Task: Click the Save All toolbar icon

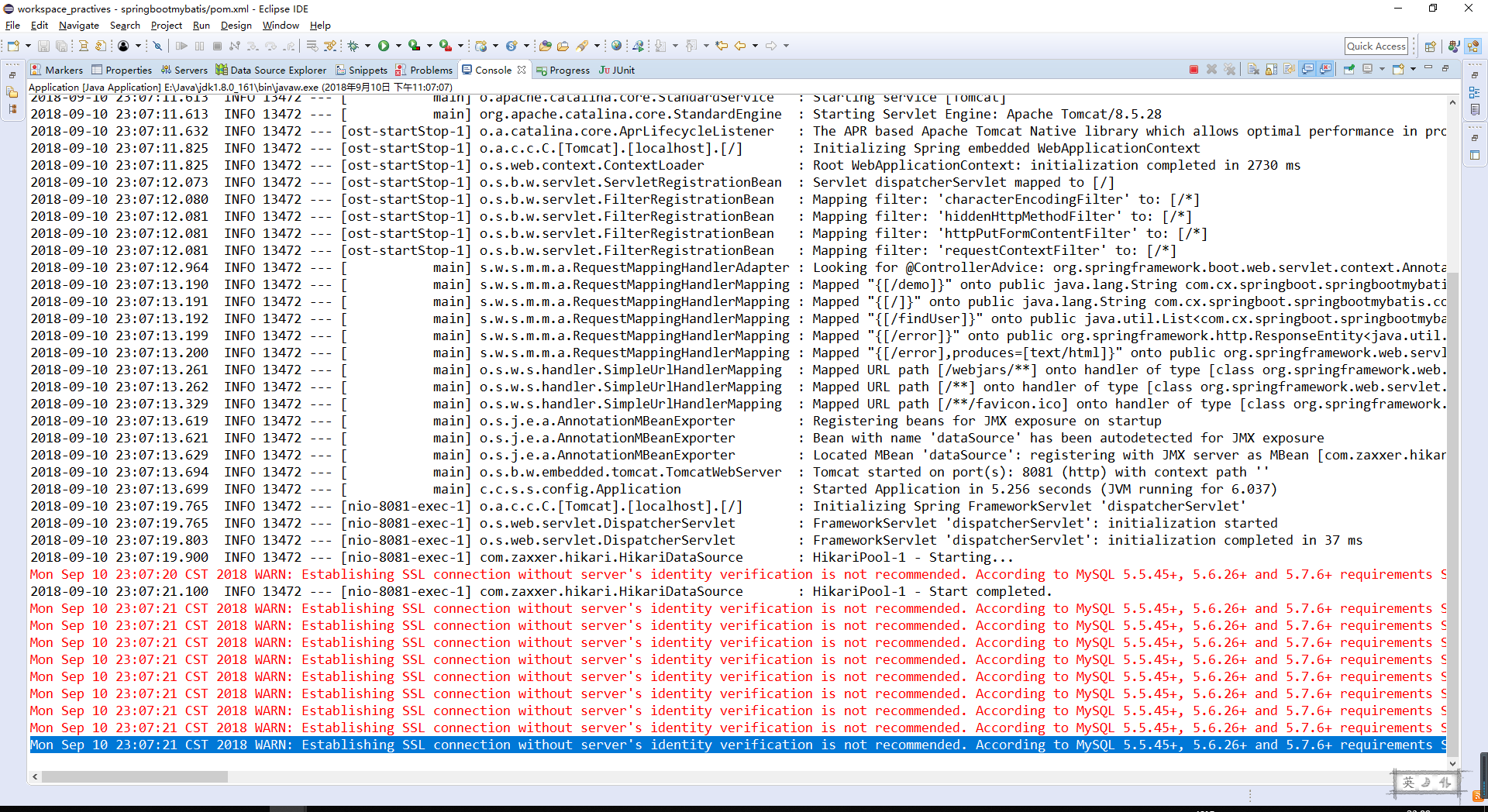Action: pos(61,46)
